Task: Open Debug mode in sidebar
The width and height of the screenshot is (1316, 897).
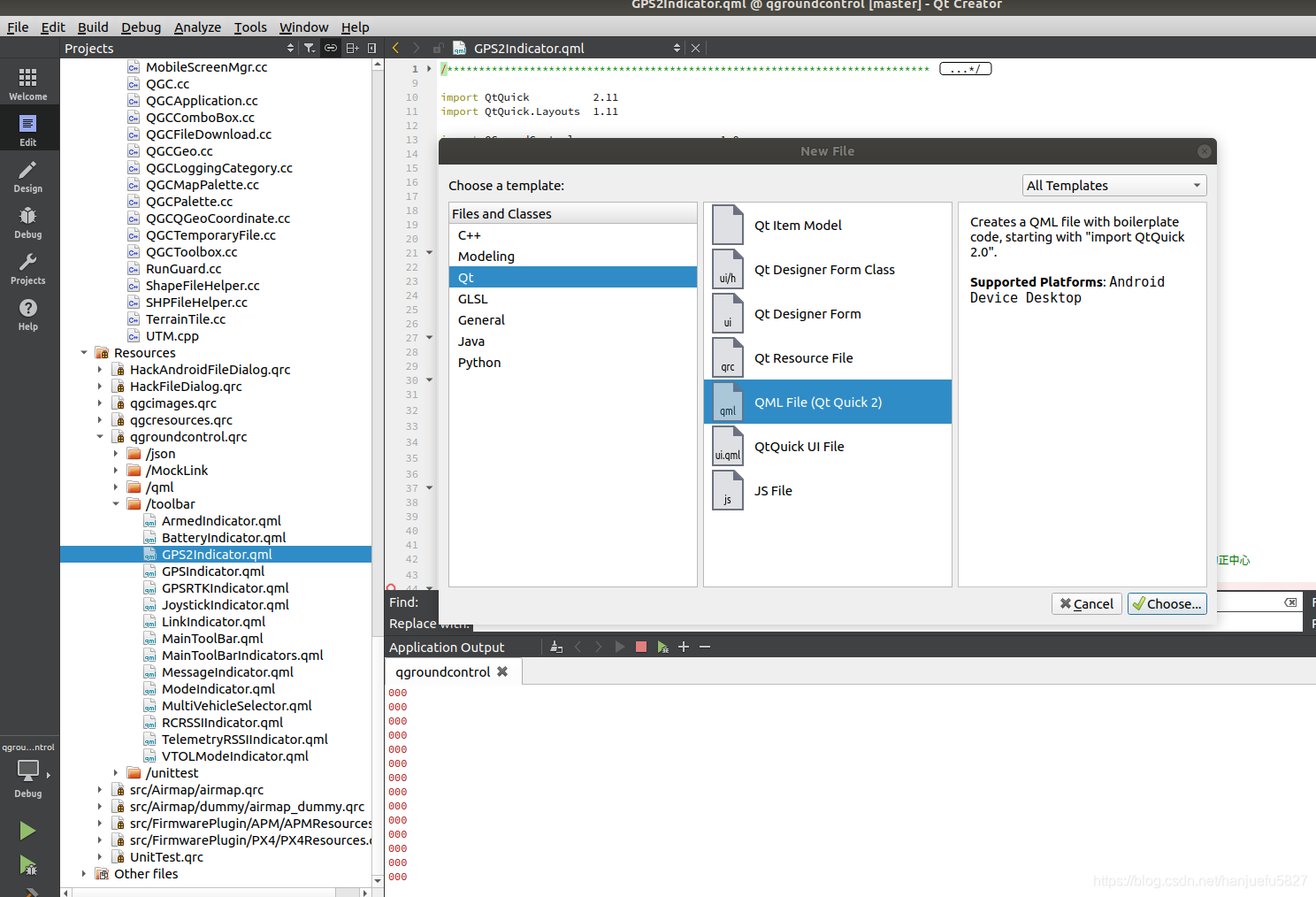Action: pos(28,221)
